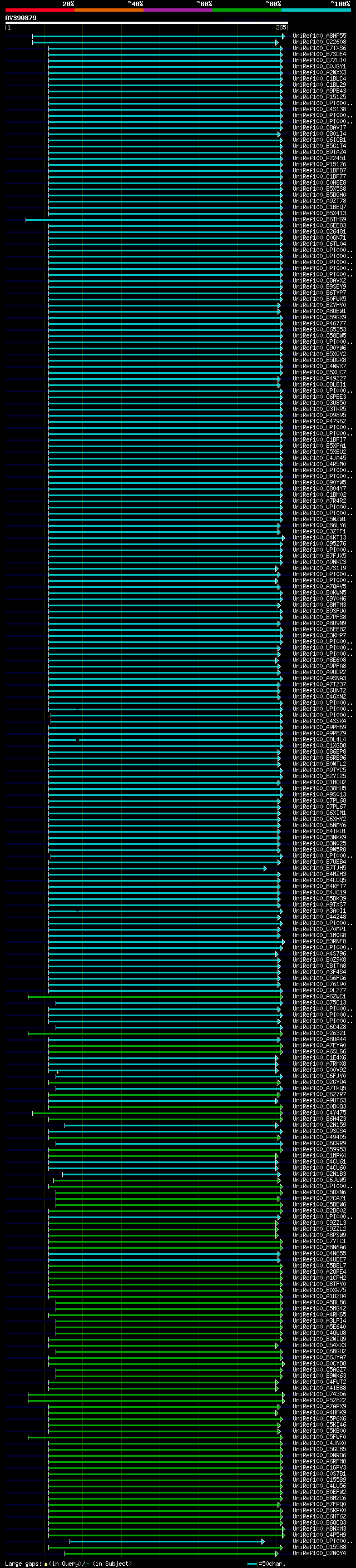This screenshot has height=1568, width=356.
Task: Select entry UniRef100_A9TYC5
Action: (x=319, y=770)
